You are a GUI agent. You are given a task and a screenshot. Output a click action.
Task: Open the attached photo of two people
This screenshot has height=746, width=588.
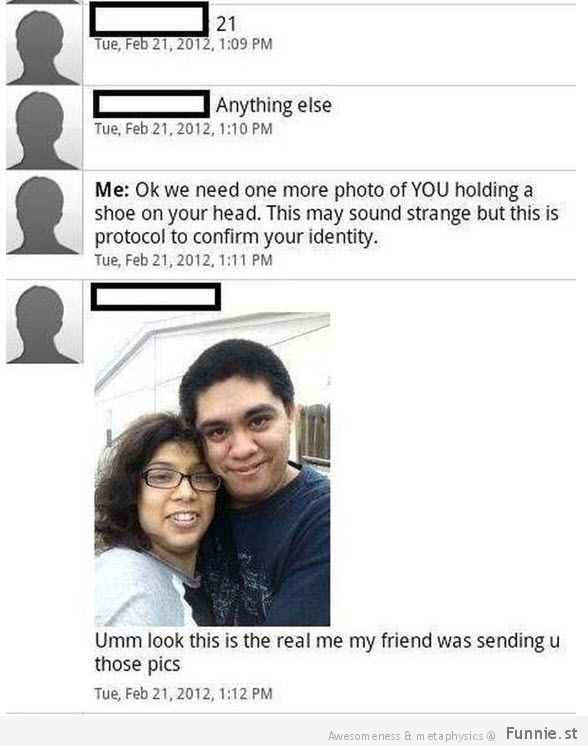(212, 469)
